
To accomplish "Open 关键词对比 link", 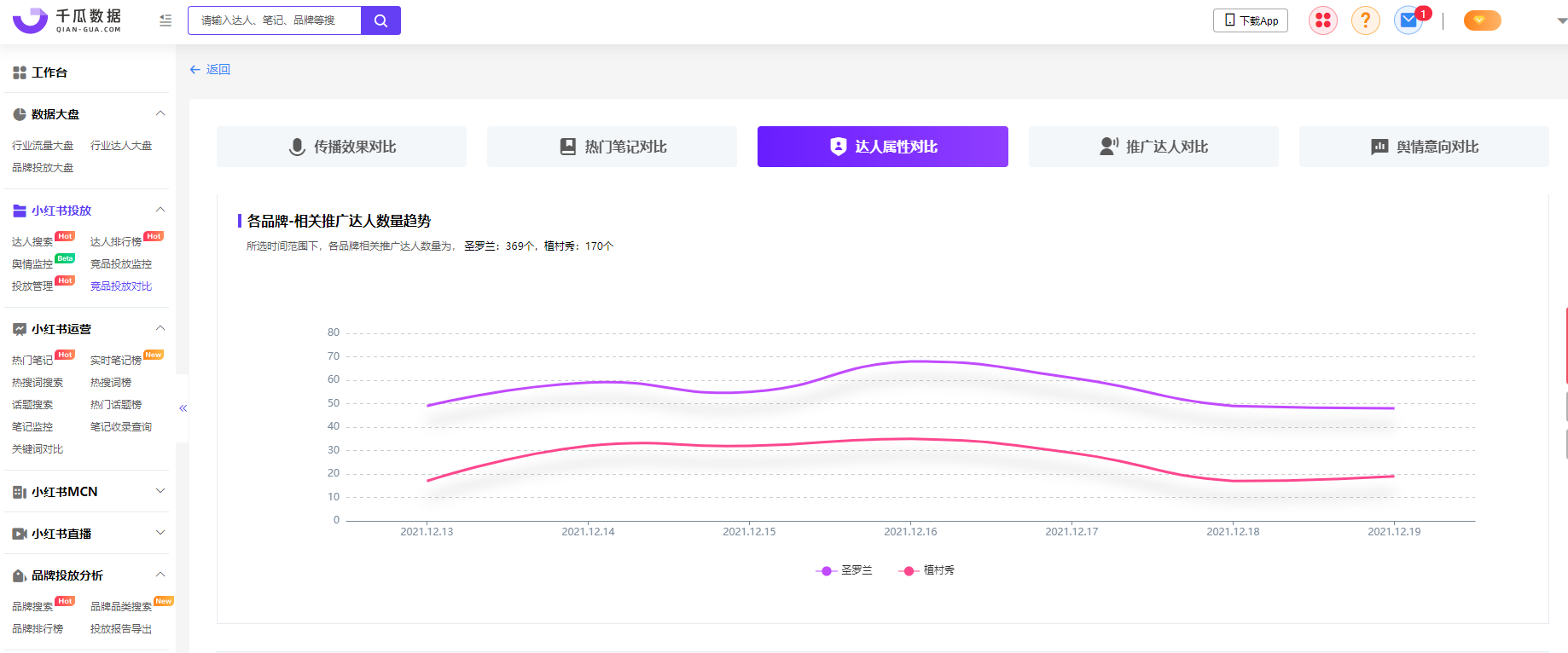I will 38,449.
